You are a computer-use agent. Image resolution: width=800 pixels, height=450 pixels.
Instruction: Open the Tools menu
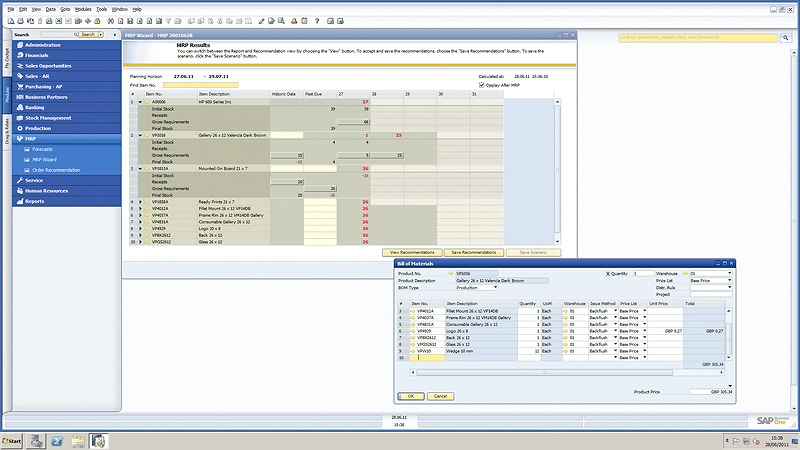(102, 9)
